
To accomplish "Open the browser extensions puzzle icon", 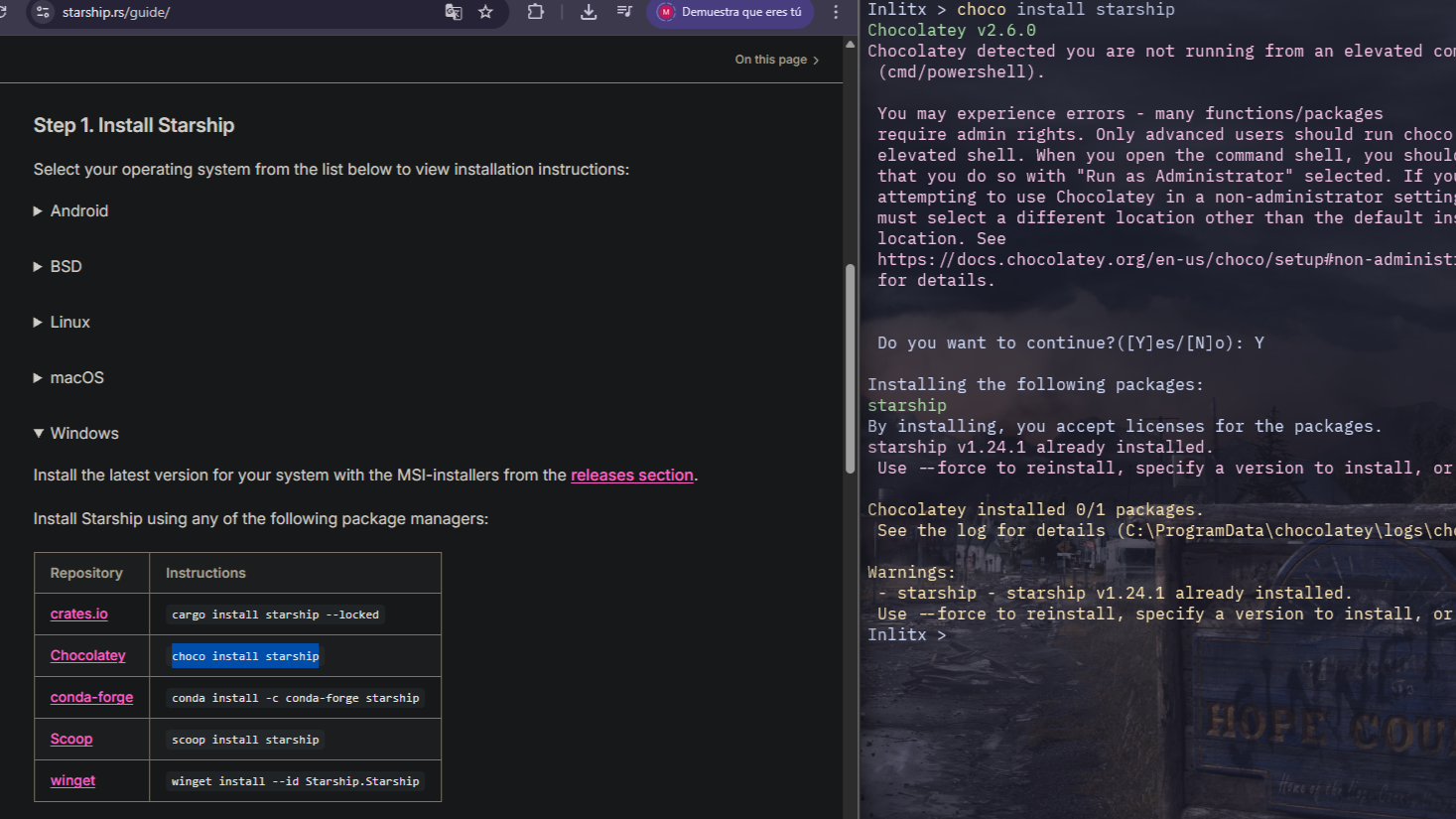I will [536, 12].
